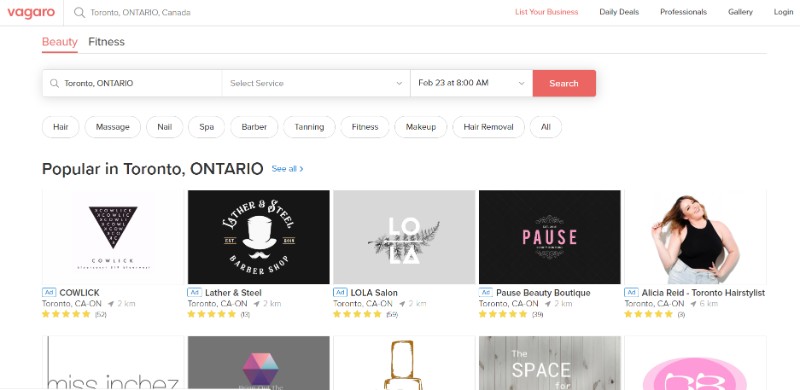This screenshot has height=390, width=800.
Task: Click See all link for popular businesses
Action: [x=287, y=168]
